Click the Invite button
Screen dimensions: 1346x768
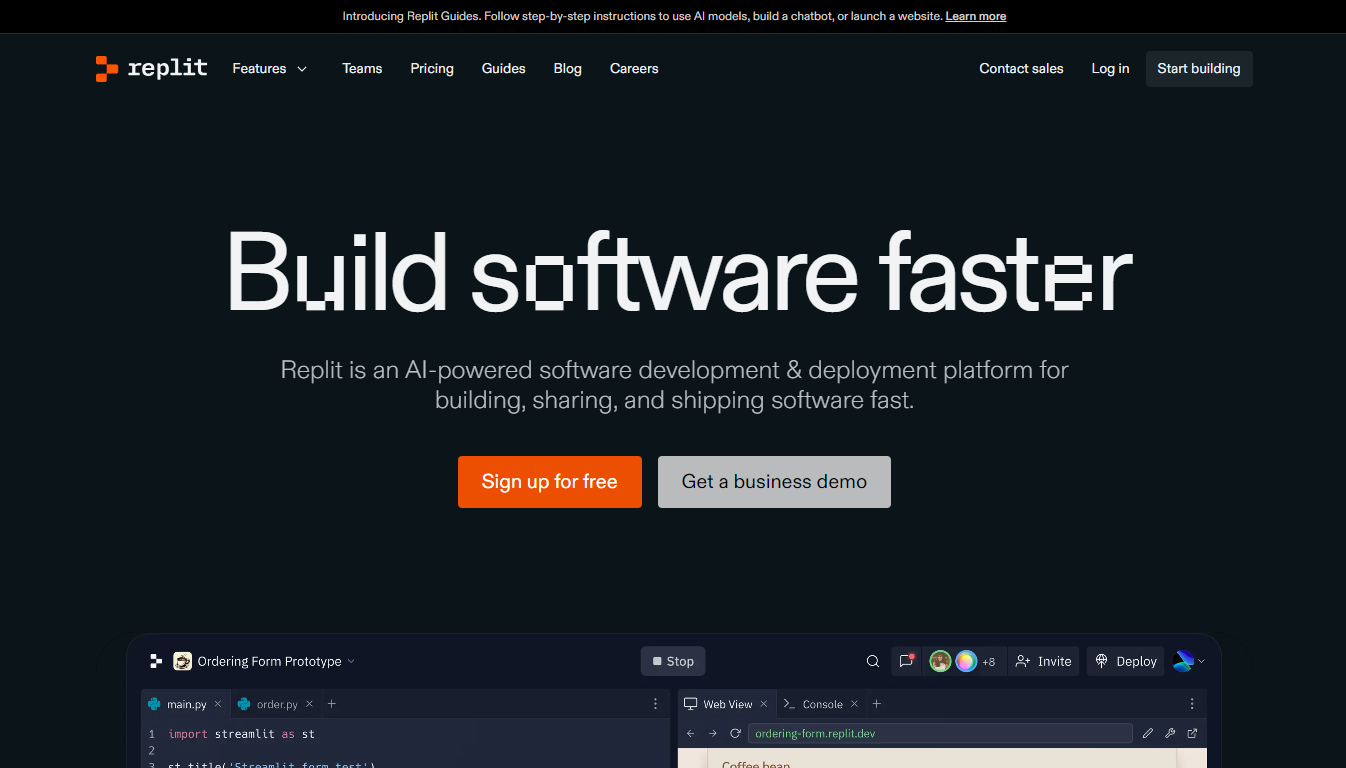1043,661
